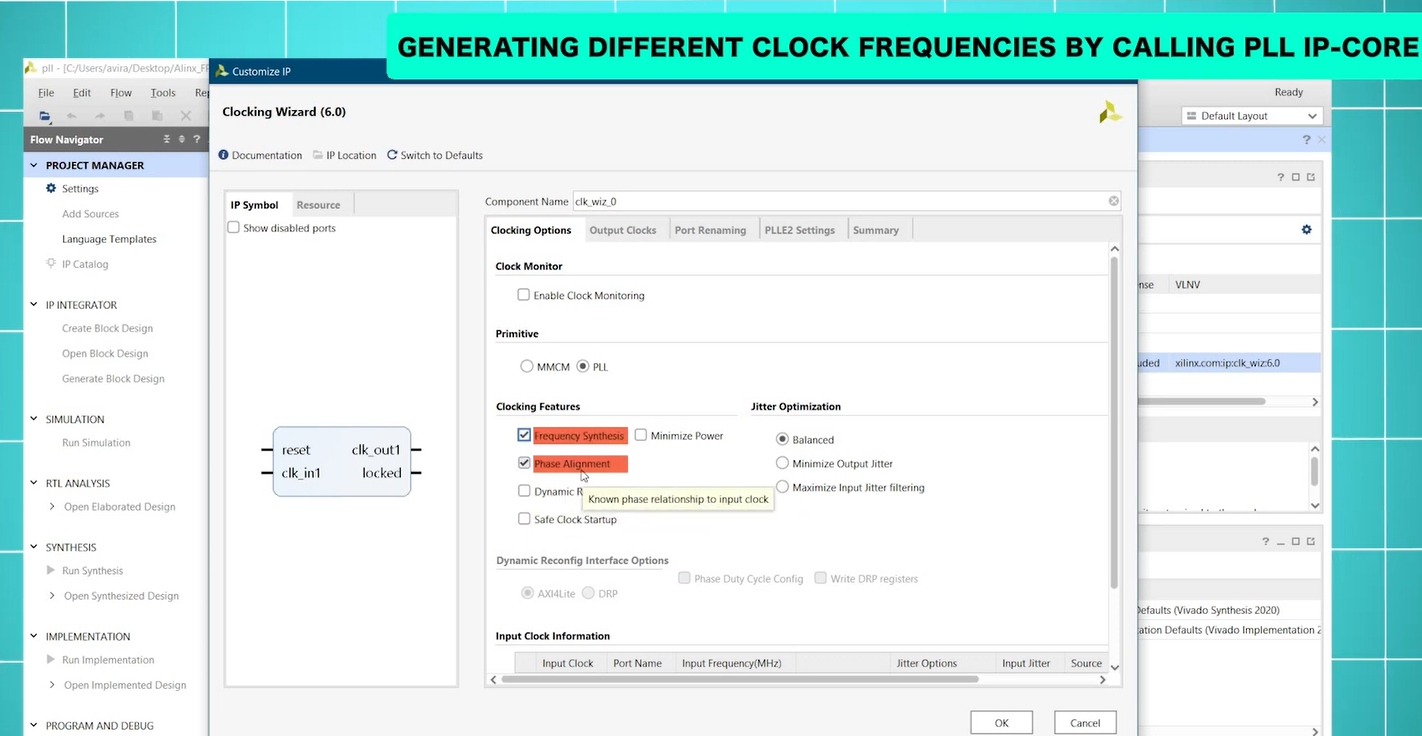Open the PLLE2 Settings tab

(799, 230)
